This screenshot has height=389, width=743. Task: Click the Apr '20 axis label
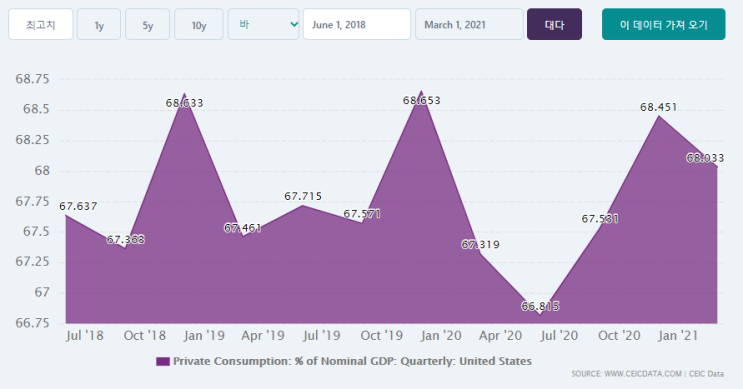[x=500, y=336]
